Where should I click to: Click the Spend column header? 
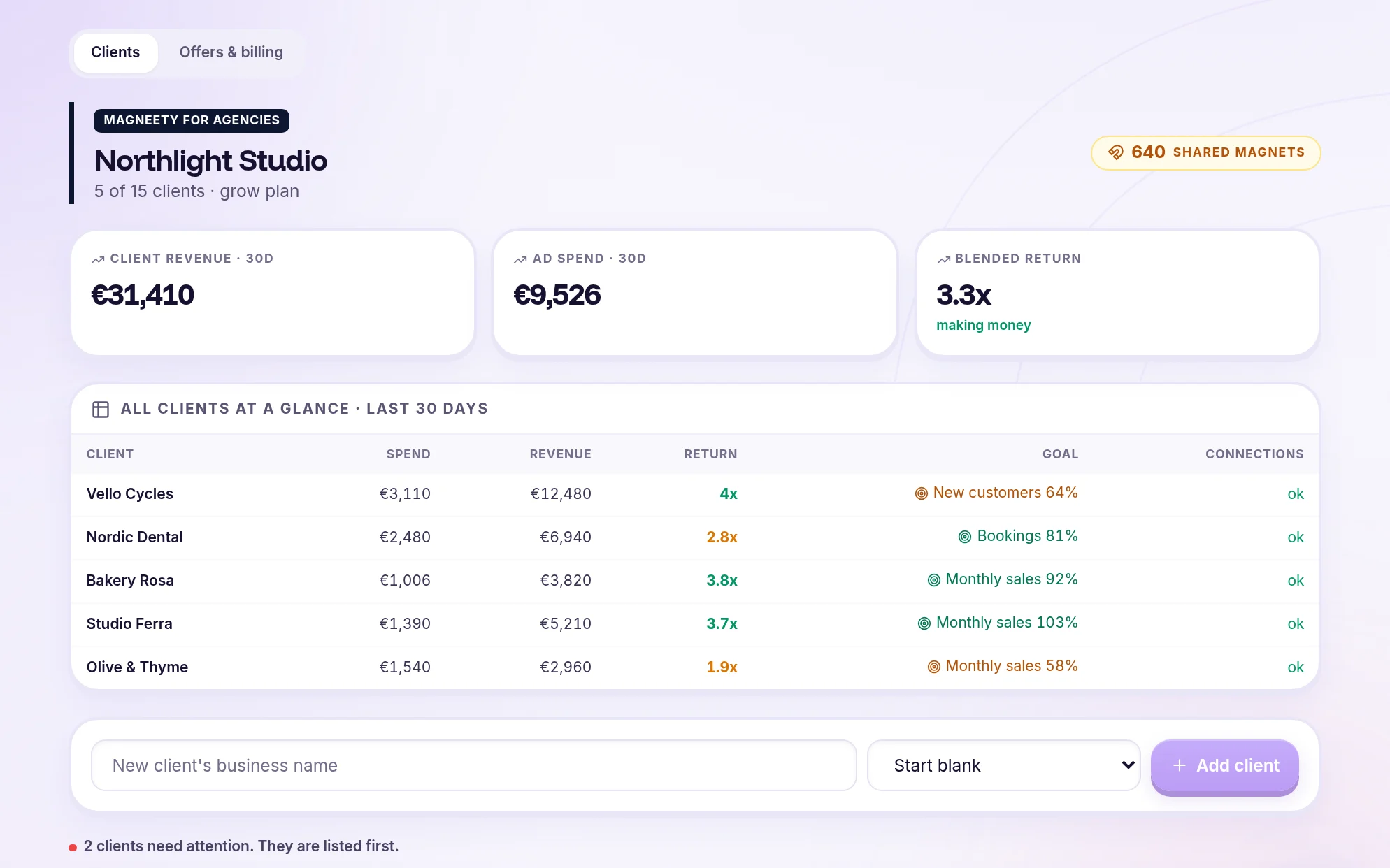(x=408, y=454)
